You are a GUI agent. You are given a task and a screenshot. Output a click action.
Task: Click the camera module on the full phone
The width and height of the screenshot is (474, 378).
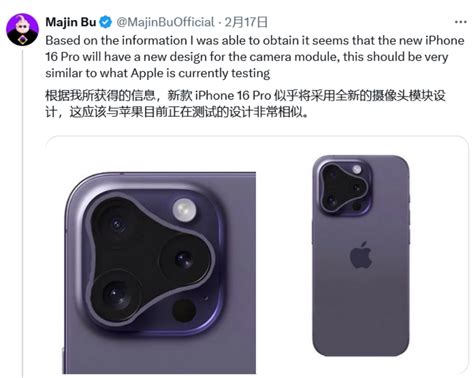click(x=344, y=187)
